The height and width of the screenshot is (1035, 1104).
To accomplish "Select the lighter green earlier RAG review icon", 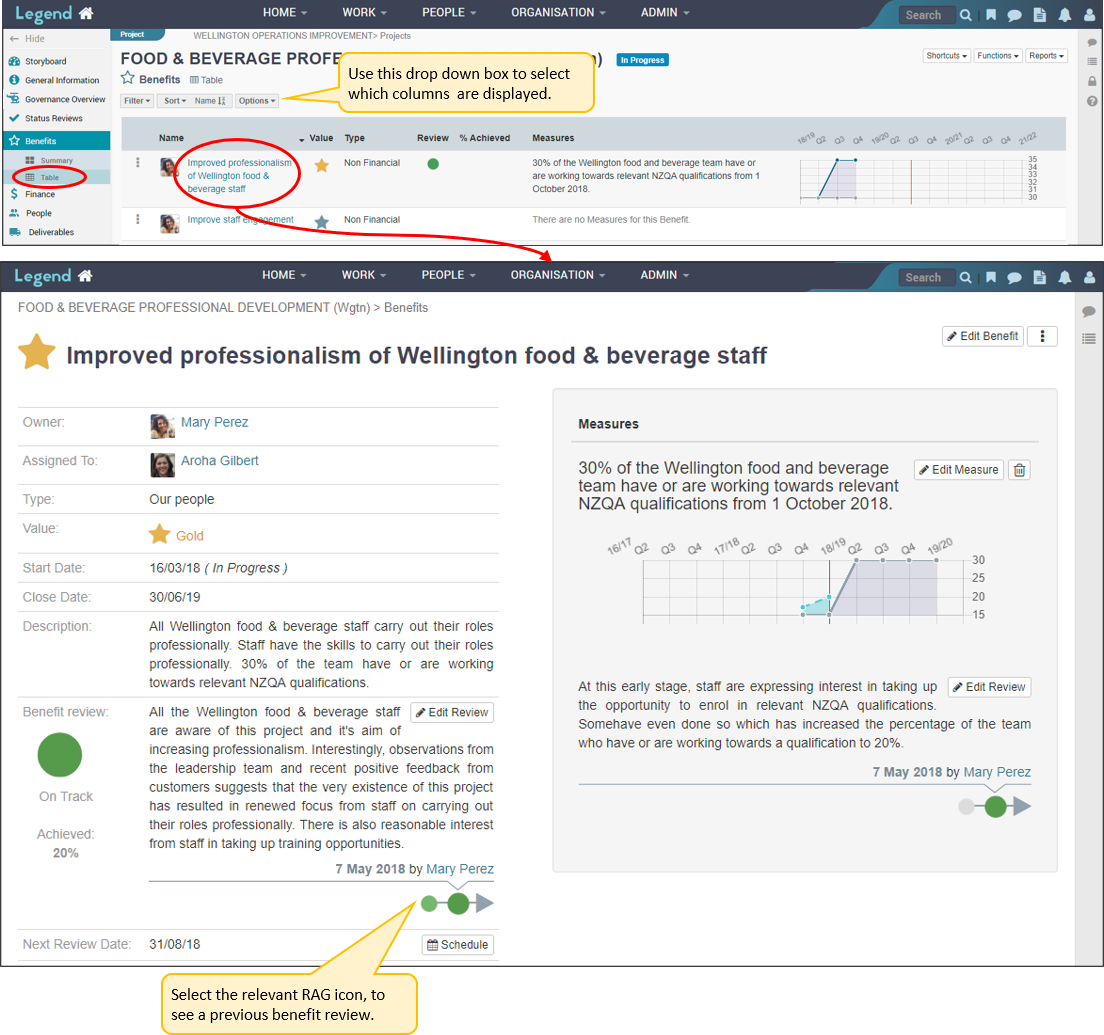I will [x=429, y=903].
